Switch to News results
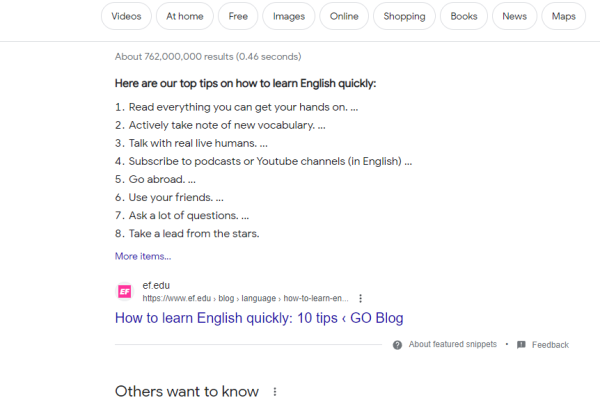The image size is (600, 400). pos(515,16)
